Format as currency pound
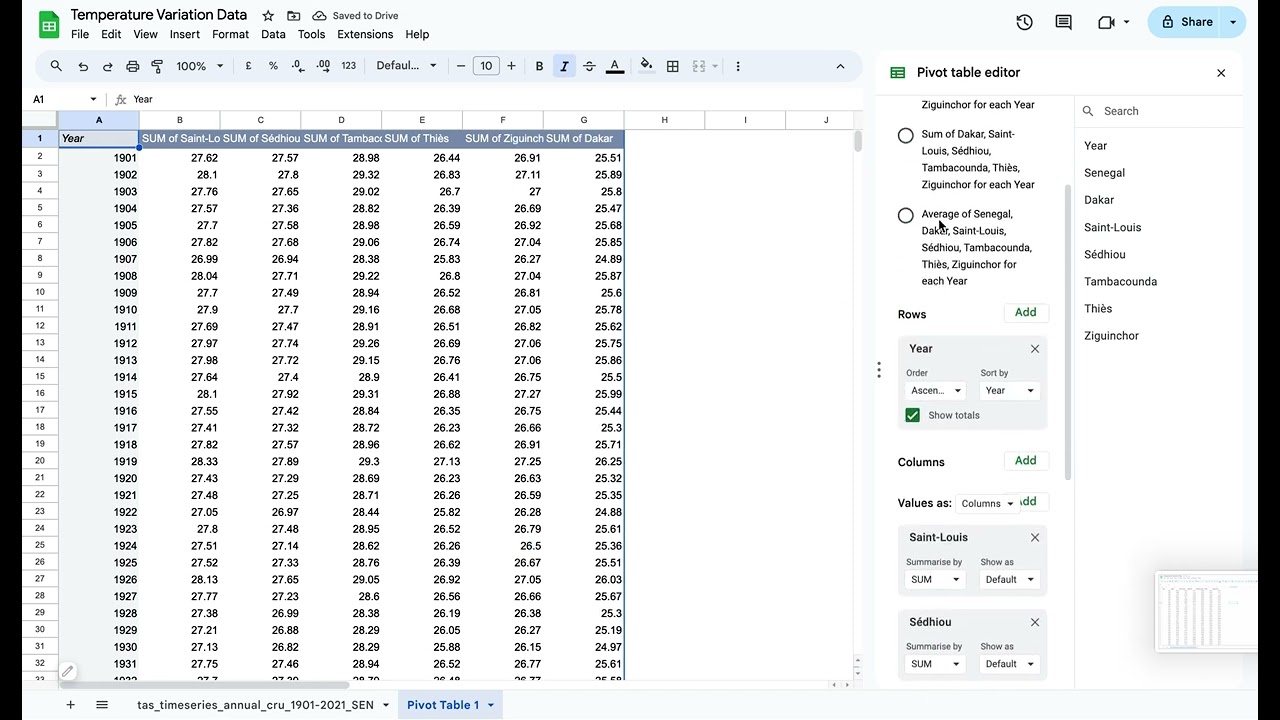The width and height of the screenshot is (1280, 720). pyautogui.click(x=248, y=66)
